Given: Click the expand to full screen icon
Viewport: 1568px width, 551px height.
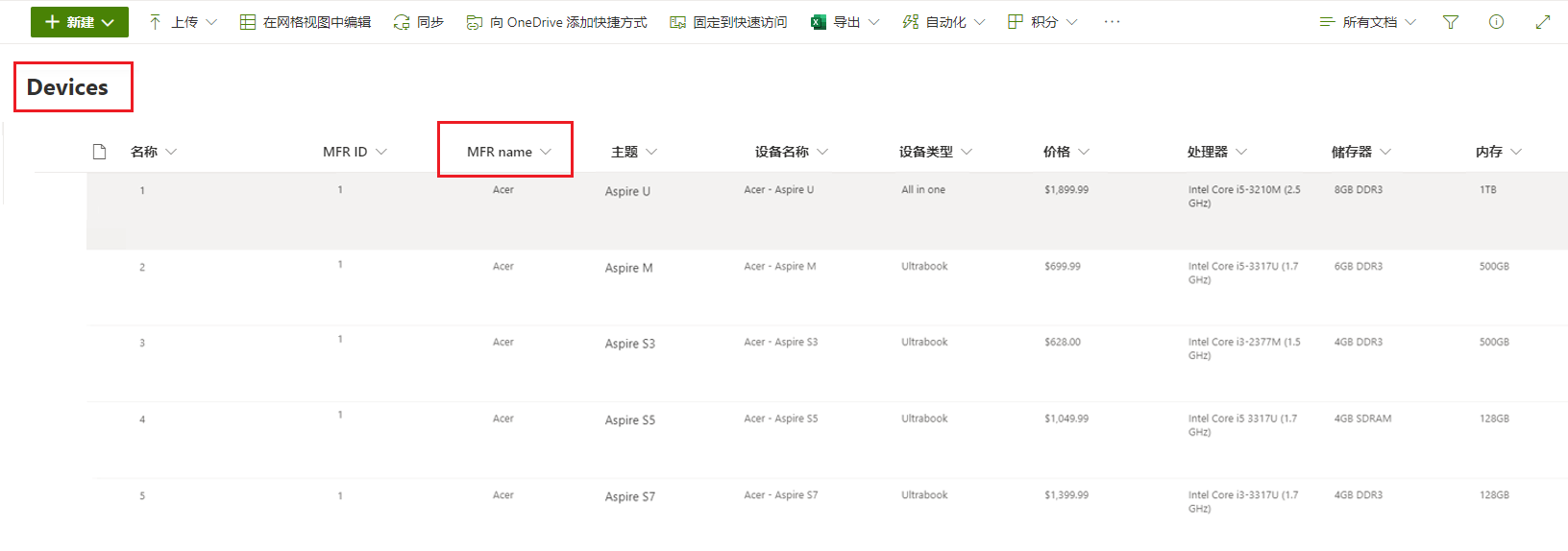Looking at the screenshot, I should pyautogui.click(x=1543, y=22).
